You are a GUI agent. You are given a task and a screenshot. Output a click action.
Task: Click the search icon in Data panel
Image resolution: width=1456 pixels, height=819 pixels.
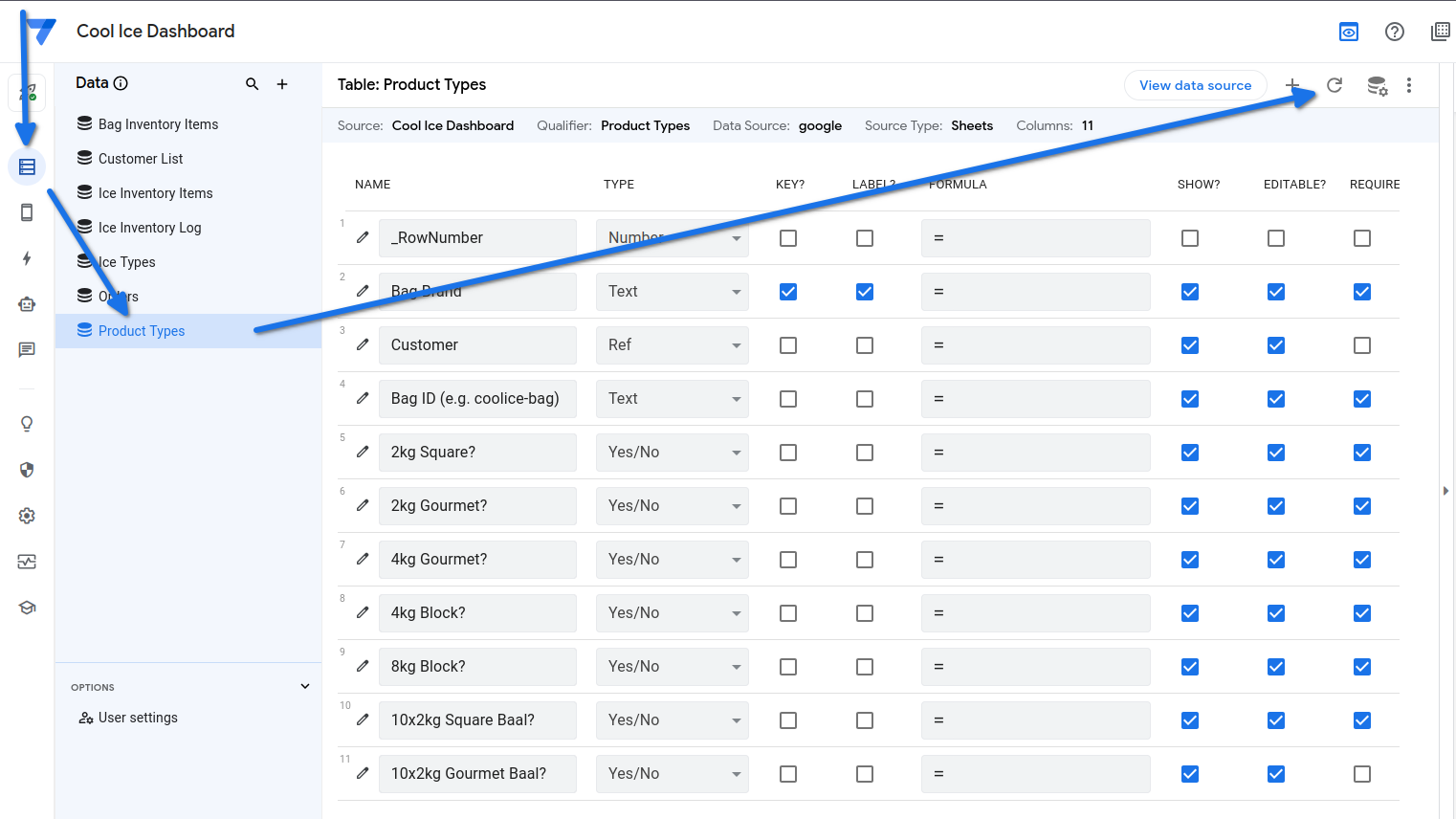point(253,84)
